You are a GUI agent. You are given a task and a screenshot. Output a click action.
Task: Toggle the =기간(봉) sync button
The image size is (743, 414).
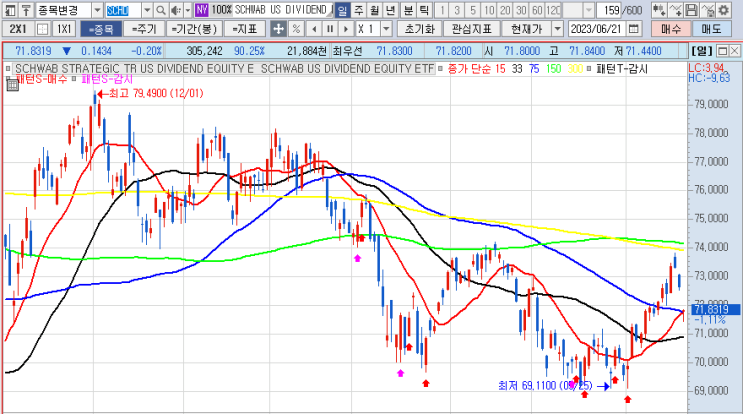pos(194,29)
